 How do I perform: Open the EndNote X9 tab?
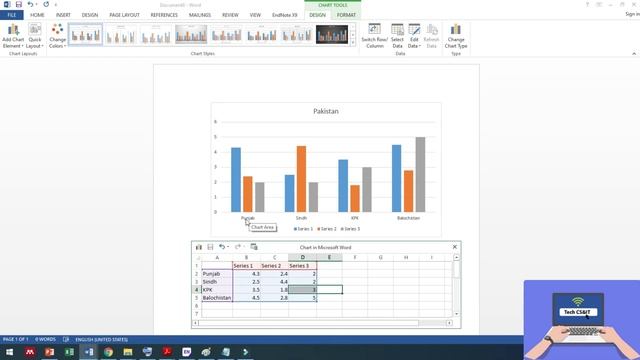tap(285, 15)
